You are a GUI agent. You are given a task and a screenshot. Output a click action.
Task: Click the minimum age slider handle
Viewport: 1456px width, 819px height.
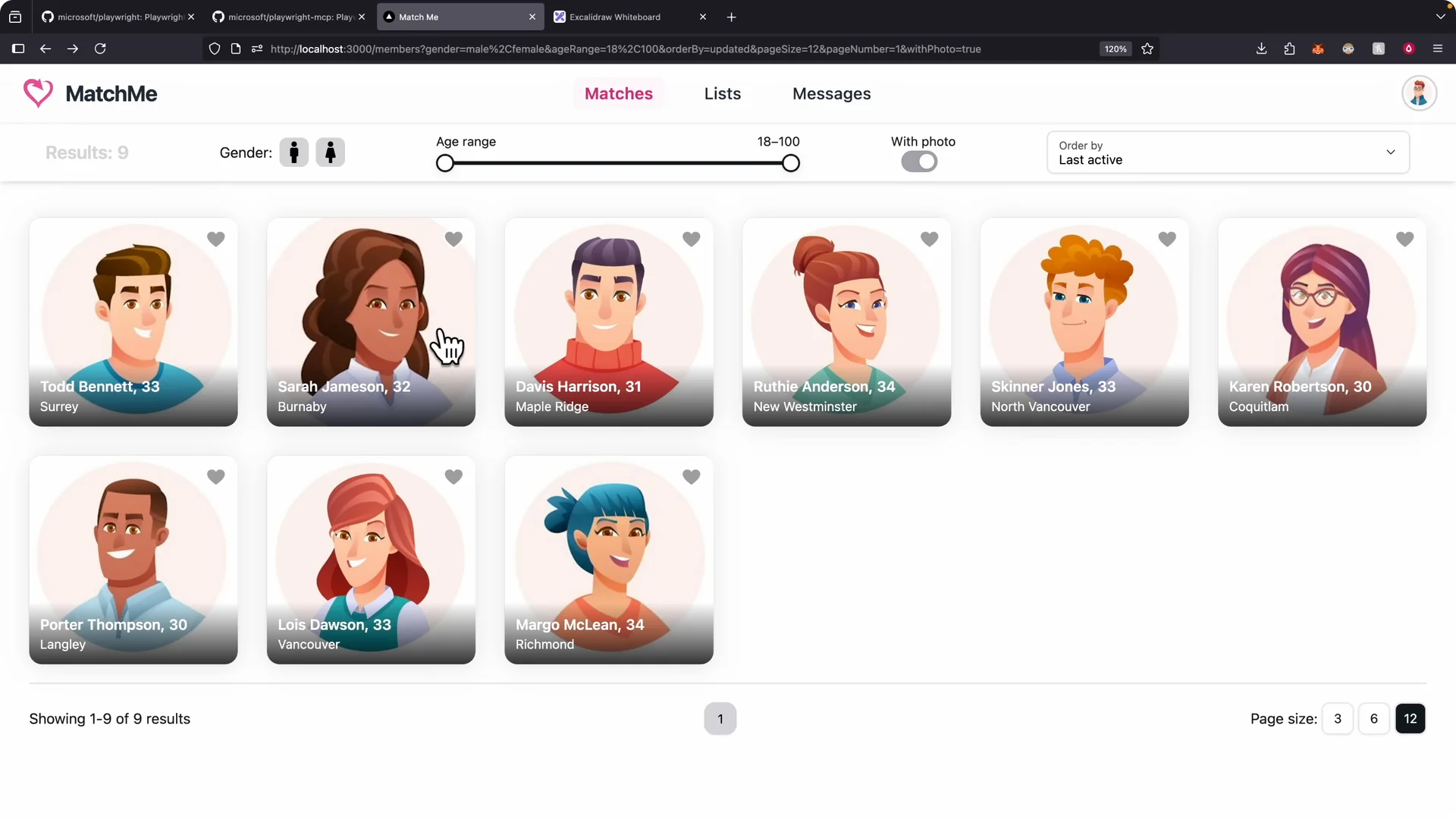[x=445, y=163]
